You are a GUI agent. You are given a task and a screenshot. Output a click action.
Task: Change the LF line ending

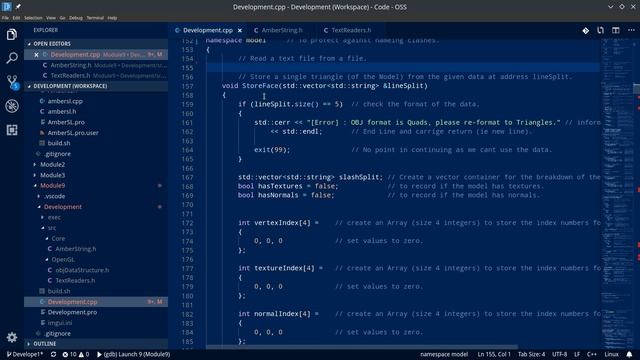(577, 354)
